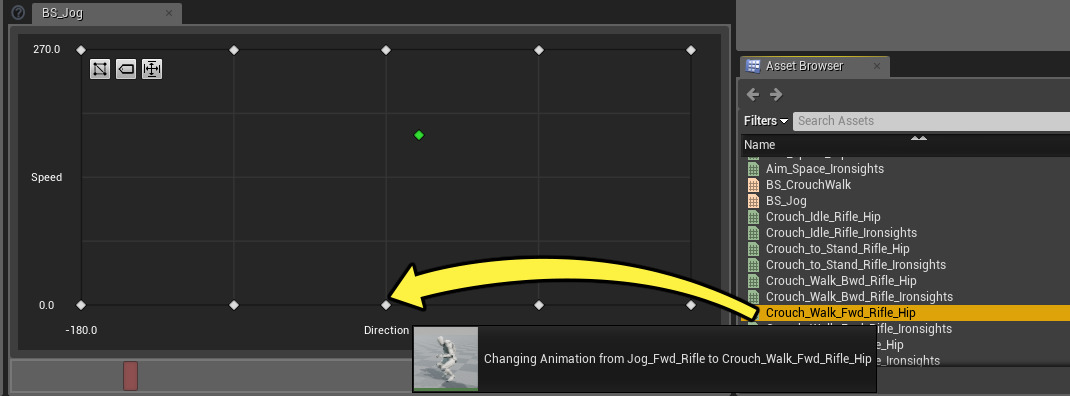
Task: Open the Filters dropdown
Action: click(x=766, y=121)
